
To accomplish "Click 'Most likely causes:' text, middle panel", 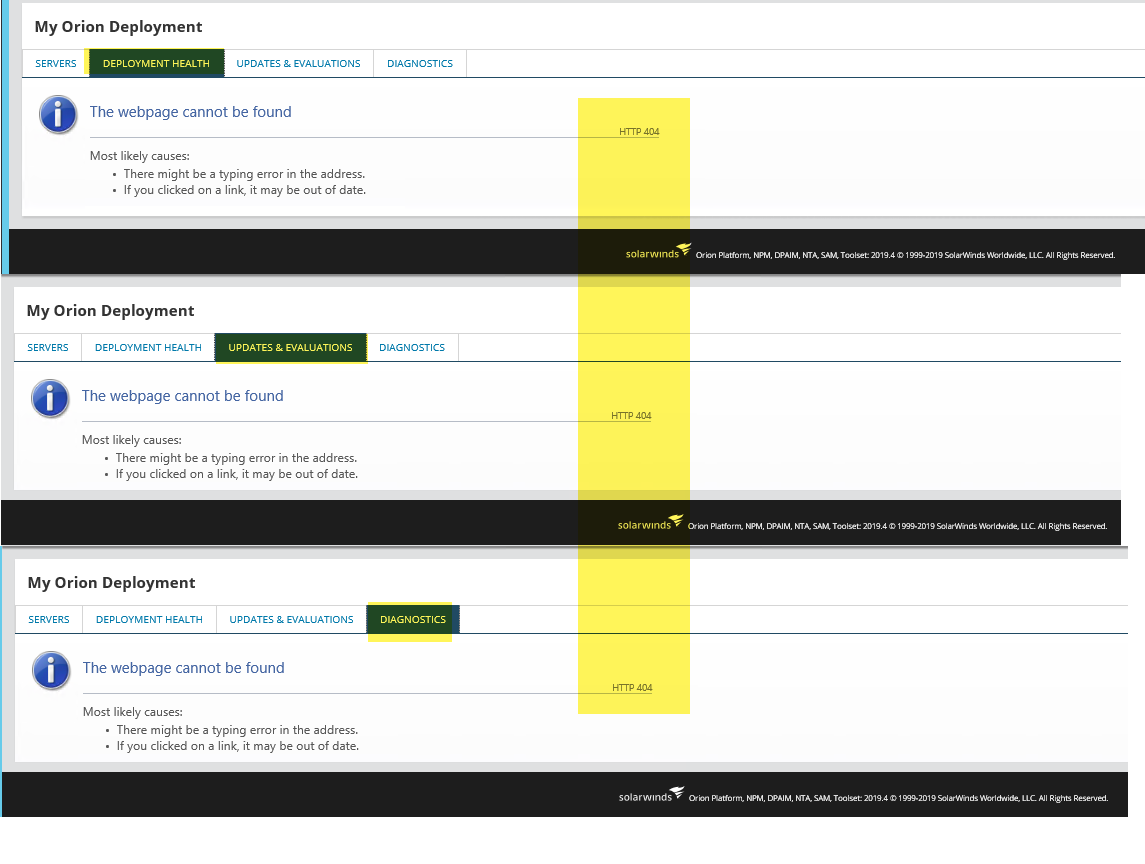I will tap(131, 440).
